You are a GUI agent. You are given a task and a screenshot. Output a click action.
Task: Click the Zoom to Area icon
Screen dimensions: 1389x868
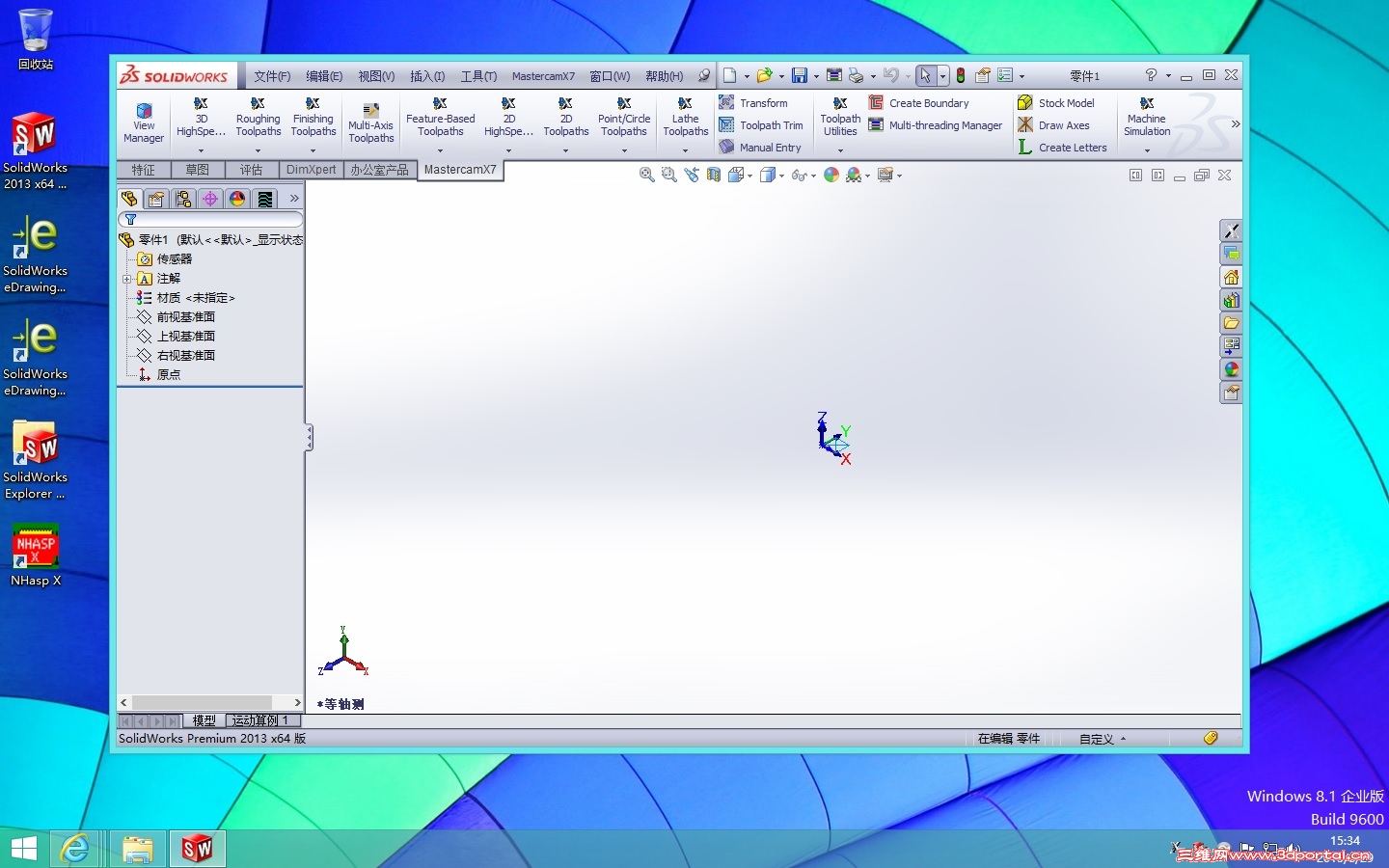tap(669, 175)
